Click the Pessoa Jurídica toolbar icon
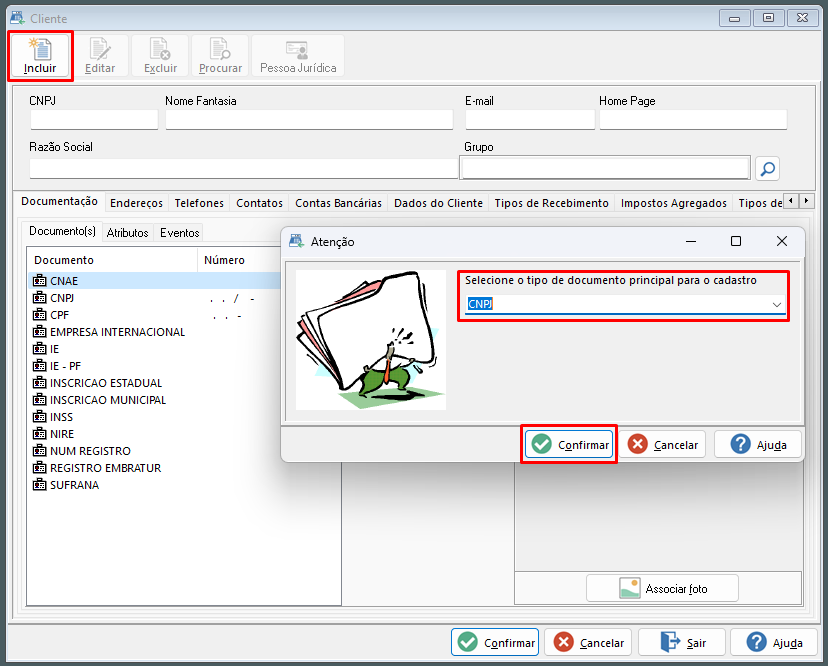 pyautogui.click(x=298, y=55)
